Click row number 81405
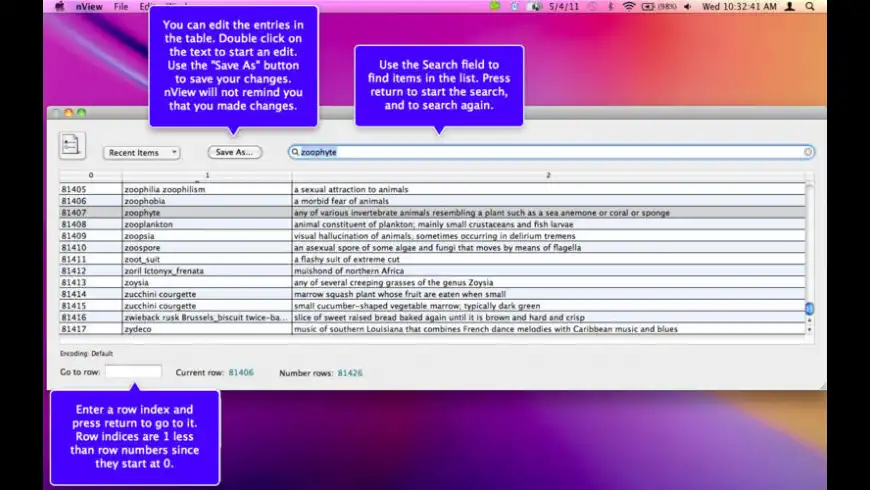This screenshot has height=490, width=870. click(74, 189)
